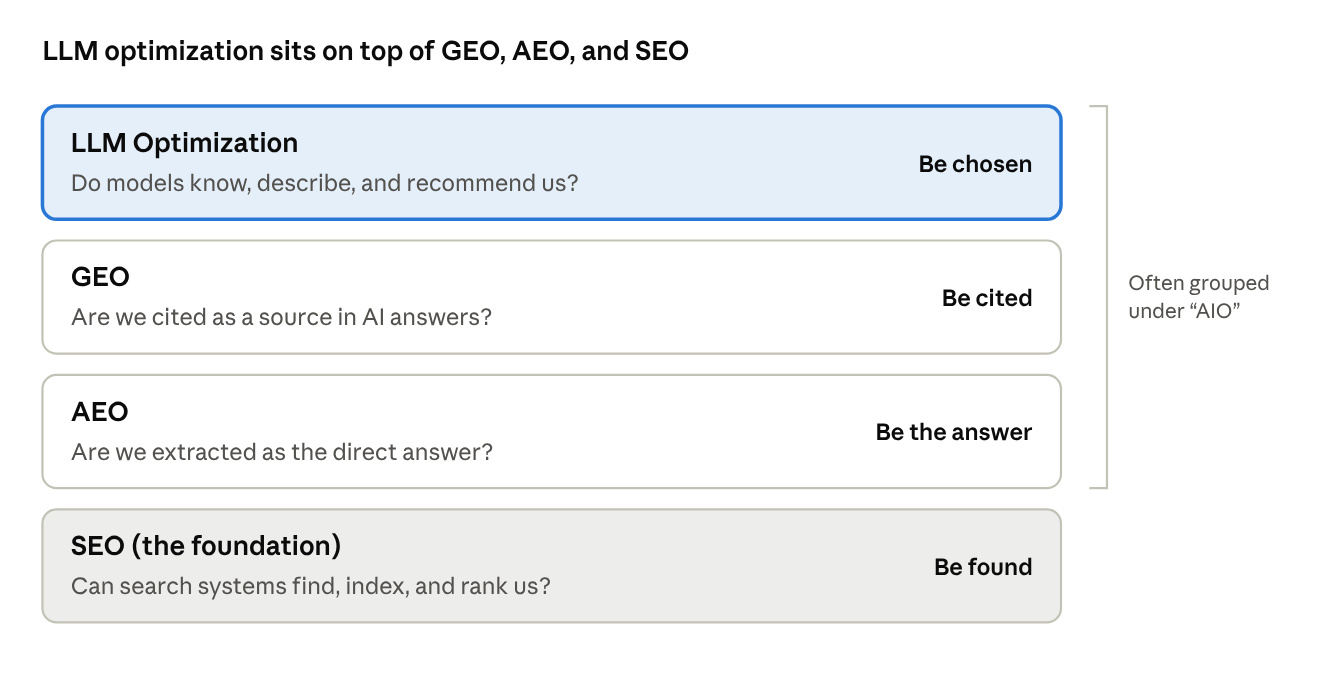The image size is (1344, 678).
Task: Click the 'AEO' heading text
Action: (x=100, y=412)
